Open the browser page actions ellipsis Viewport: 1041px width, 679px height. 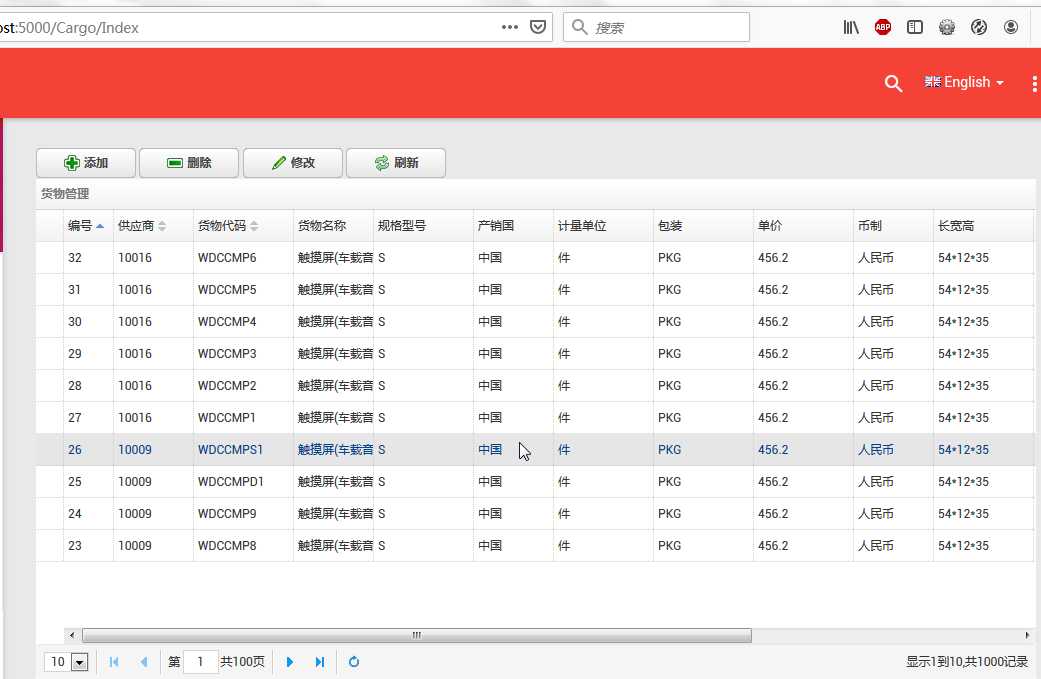point(510,27)
